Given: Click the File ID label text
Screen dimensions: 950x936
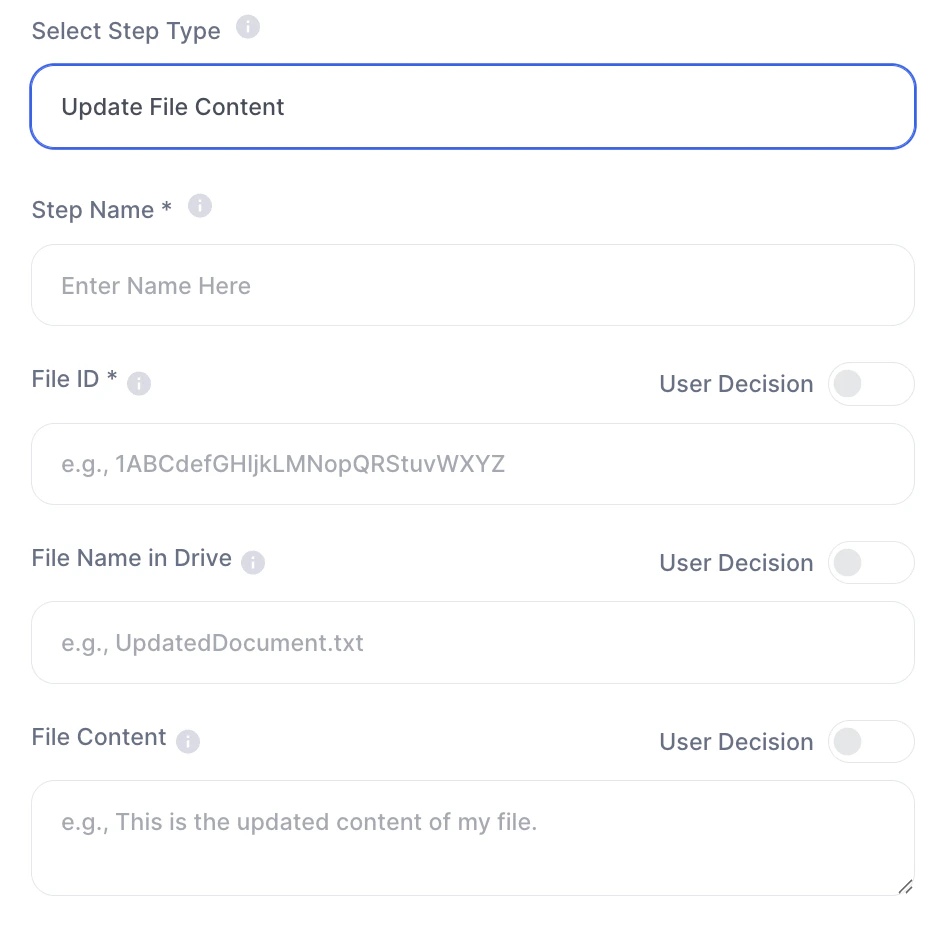Looking at the screenshot, I should (x=74, y=380).
